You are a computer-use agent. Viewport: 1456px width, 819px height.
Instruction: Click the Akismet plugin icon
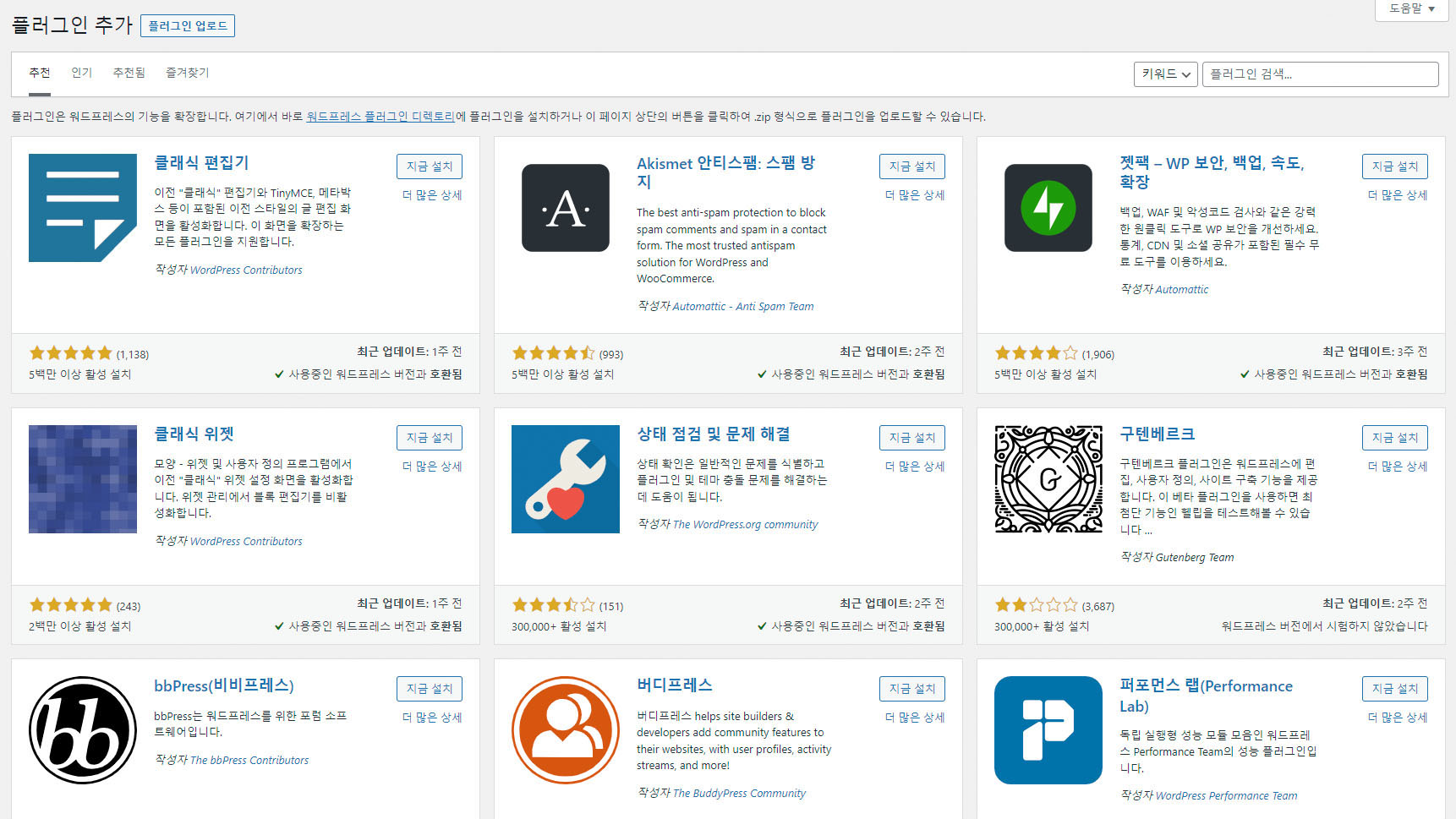[566, 208]
